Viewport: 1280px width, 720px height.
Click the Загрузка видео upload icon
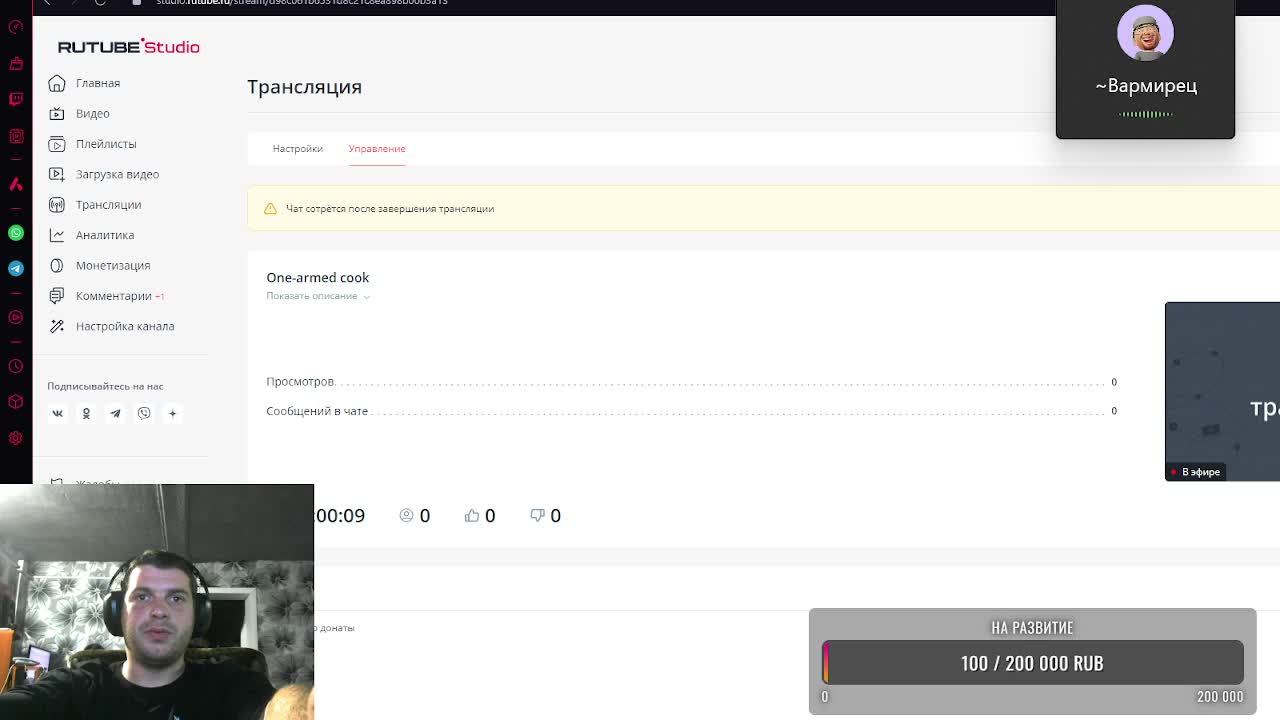click(57, 174)
